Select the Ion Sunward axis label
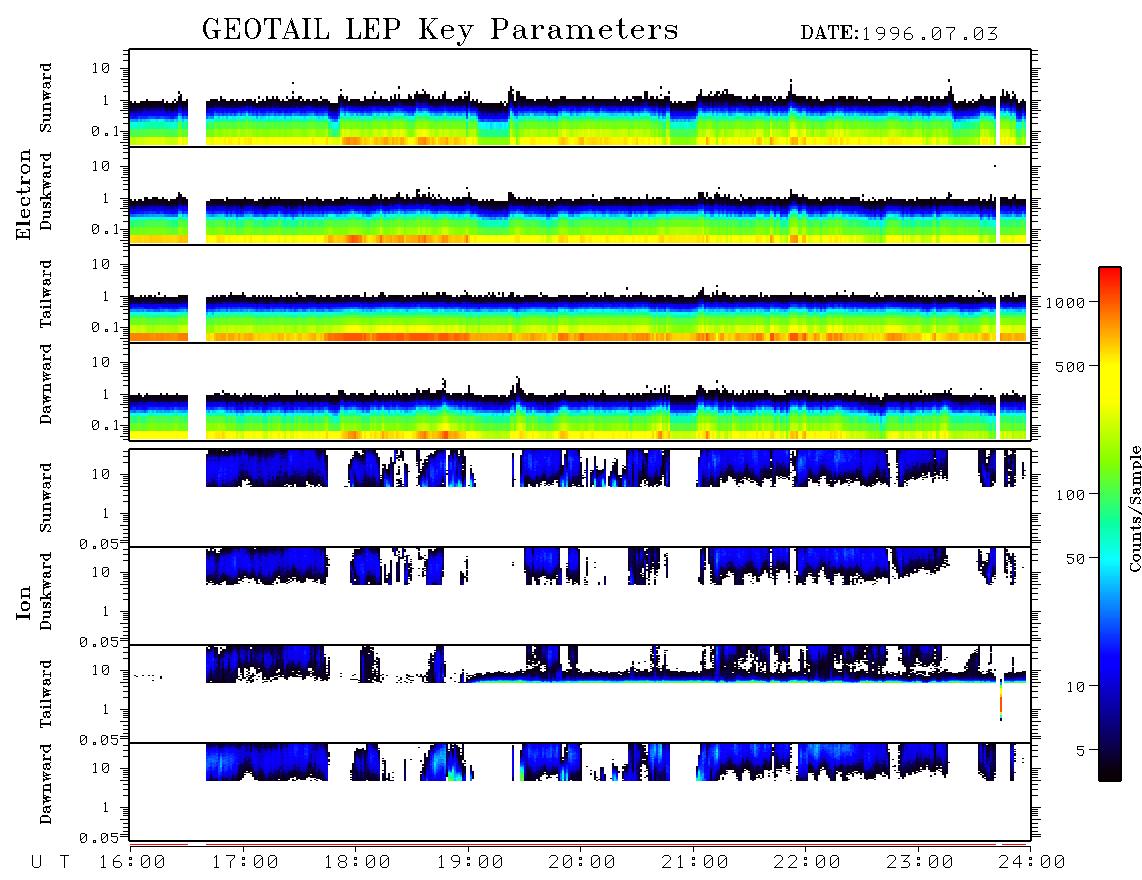Viewport: 1142px width, 880px height. [x=45, y=497]
